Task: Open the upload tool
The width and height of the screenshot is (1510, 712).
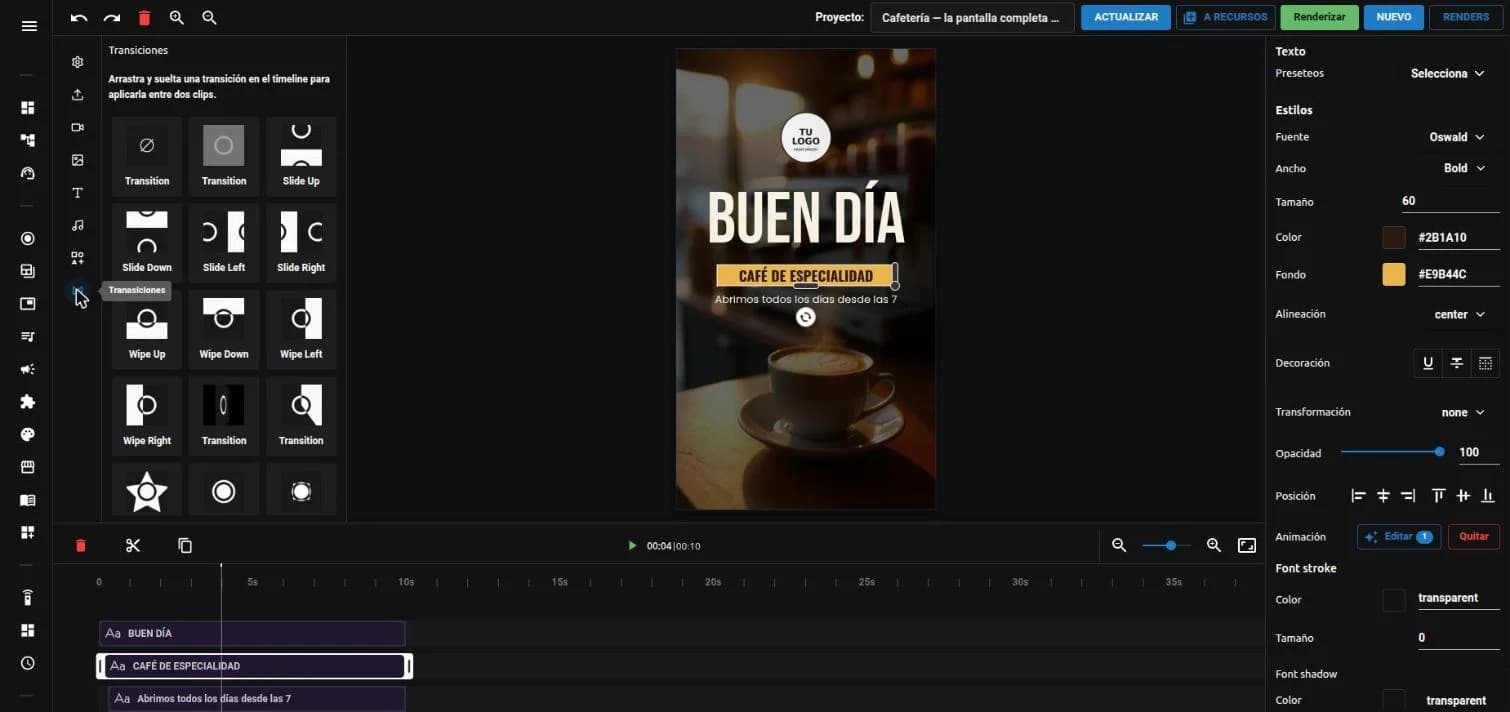Action: coord(78,95)
